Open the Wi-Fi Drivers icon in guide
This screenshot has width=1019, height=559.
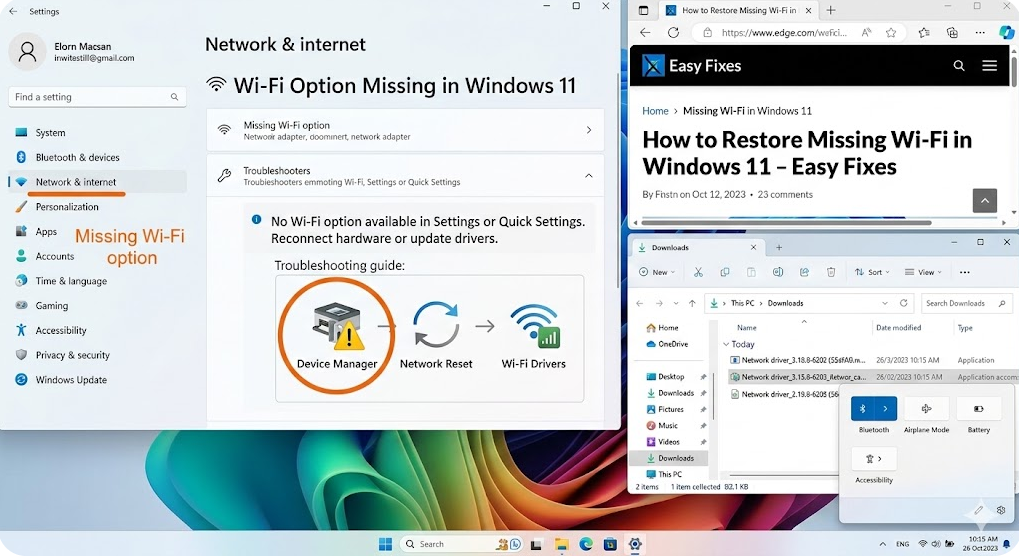click(x=533, y=327)
